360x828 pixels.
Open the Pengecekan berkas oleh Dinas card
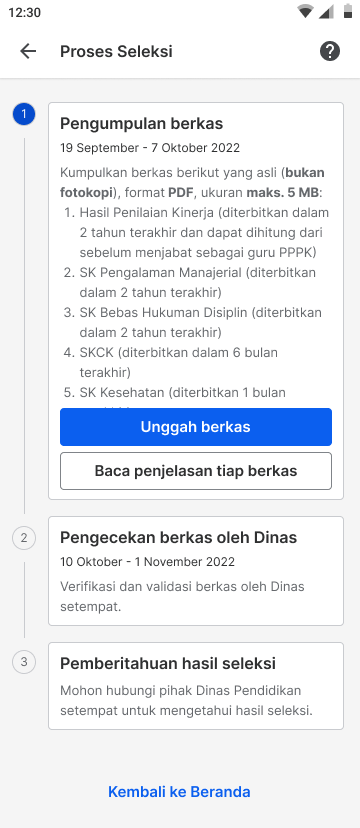point(196,571)
